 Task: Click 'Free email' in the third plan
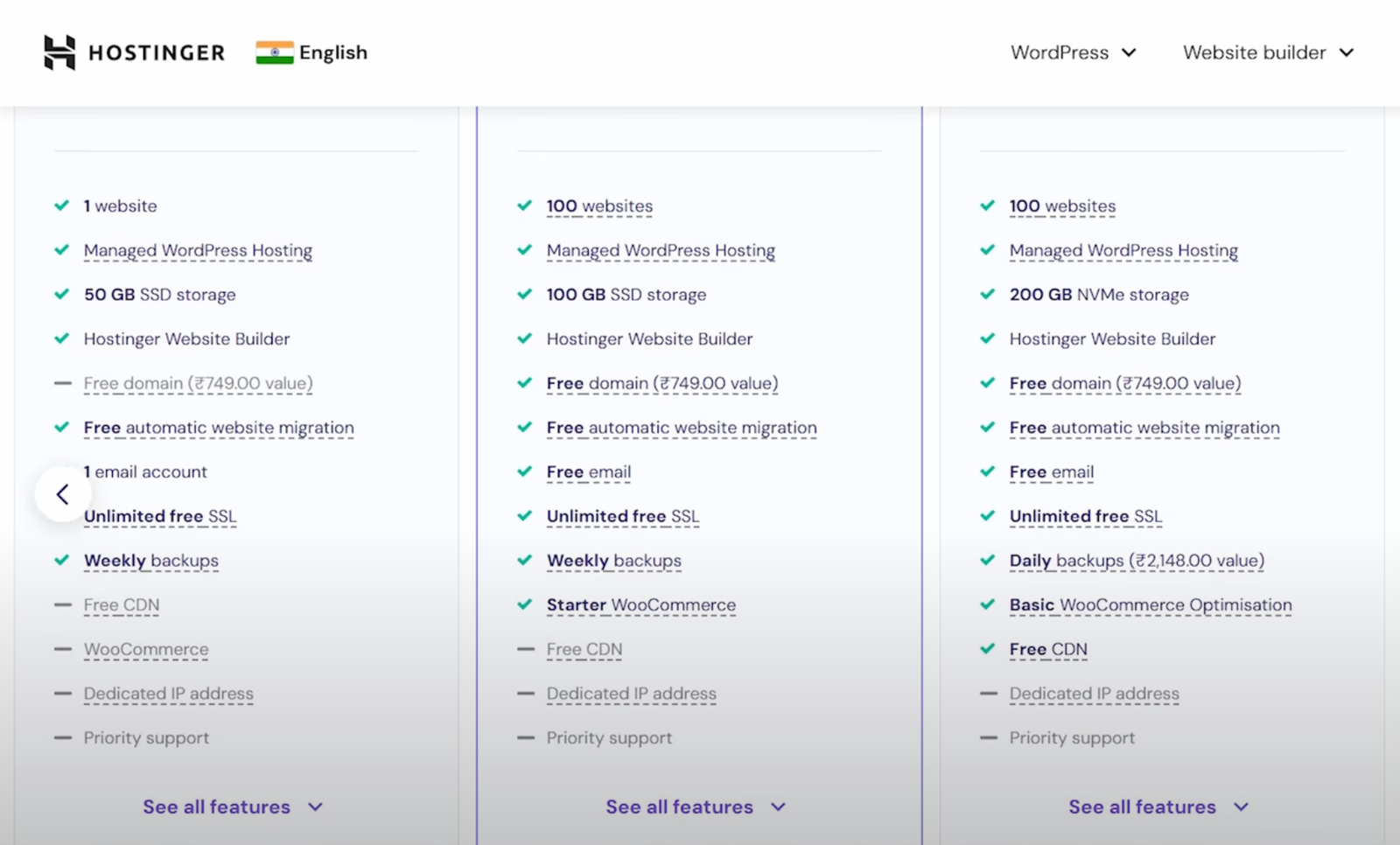pos(1052,472)
